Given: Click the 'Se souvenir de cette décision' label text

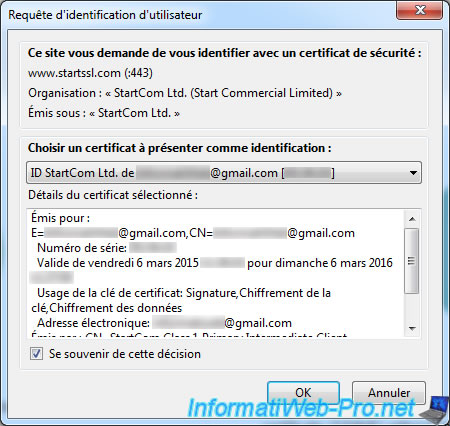Looking at the screenshot, I should coord(125,354).
